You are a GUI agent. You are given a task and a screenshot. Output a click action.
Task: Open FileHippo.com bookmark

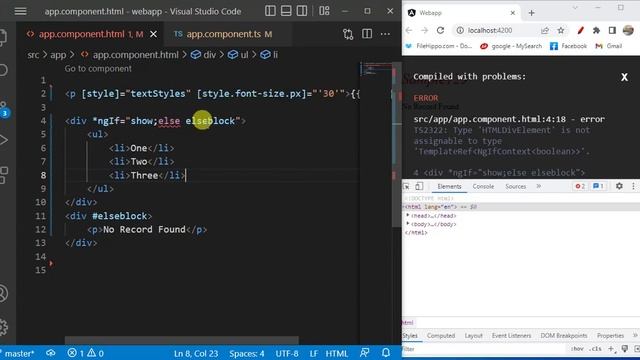point(438,46)
